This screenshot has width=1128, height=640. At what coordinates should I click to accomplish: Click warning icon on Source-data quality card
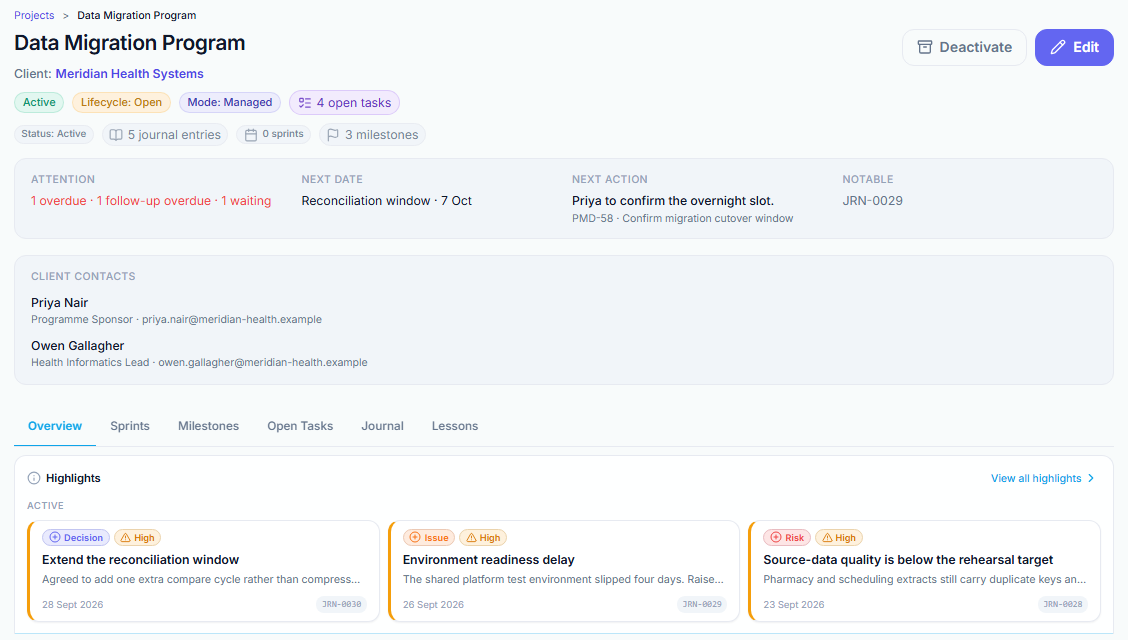(x=827, y=538)
